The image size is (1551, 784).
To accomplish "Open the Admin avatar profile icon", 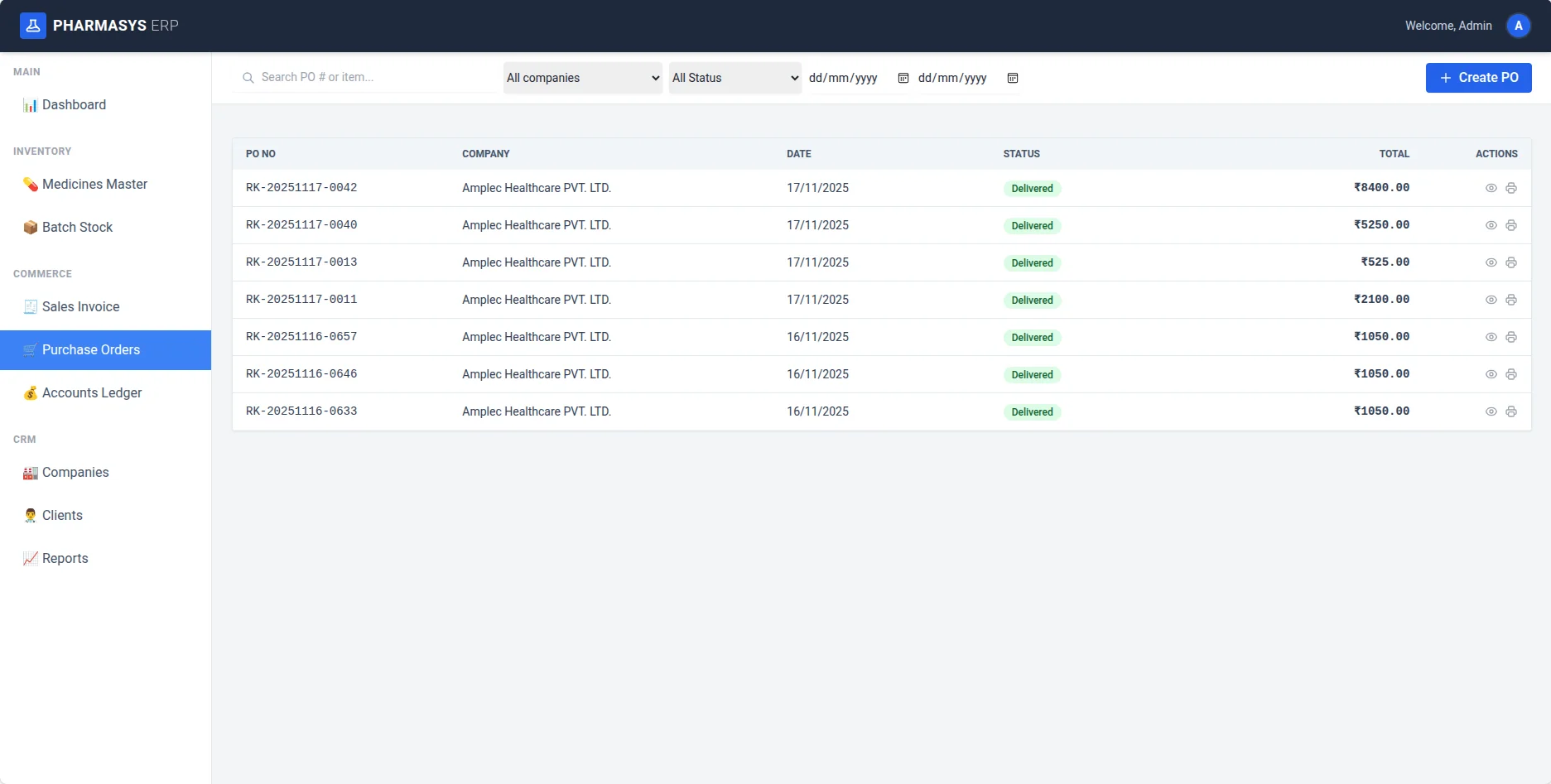I will (x=1518, y=26).
